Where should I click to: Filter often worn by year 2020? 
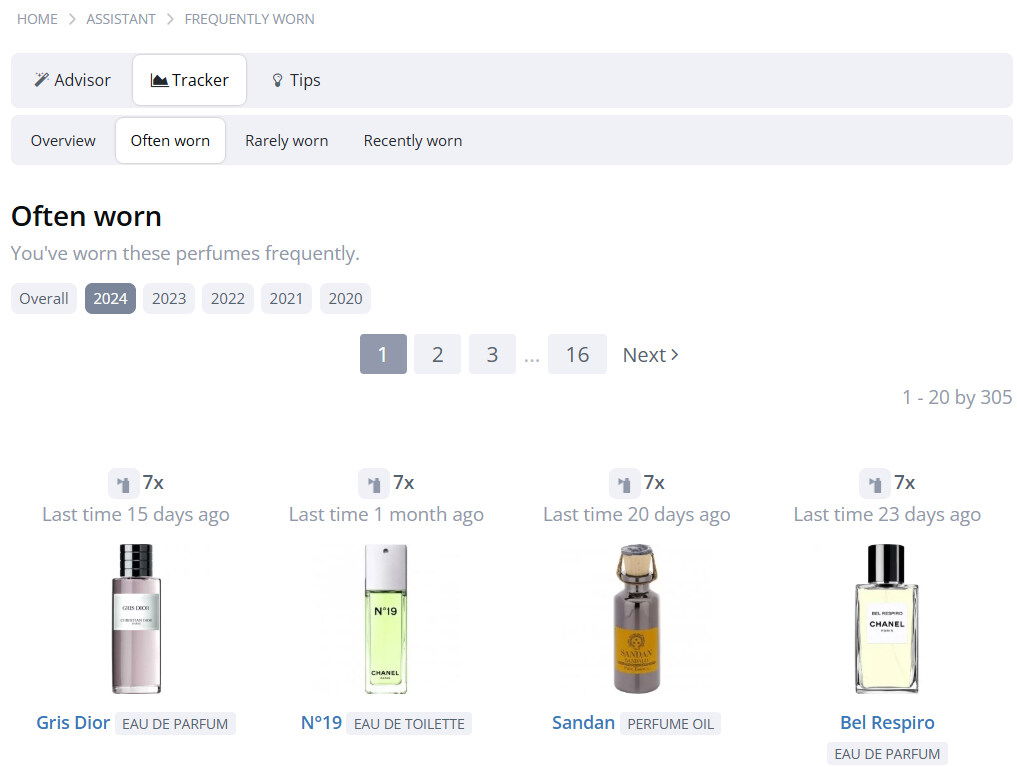point(345,299)
